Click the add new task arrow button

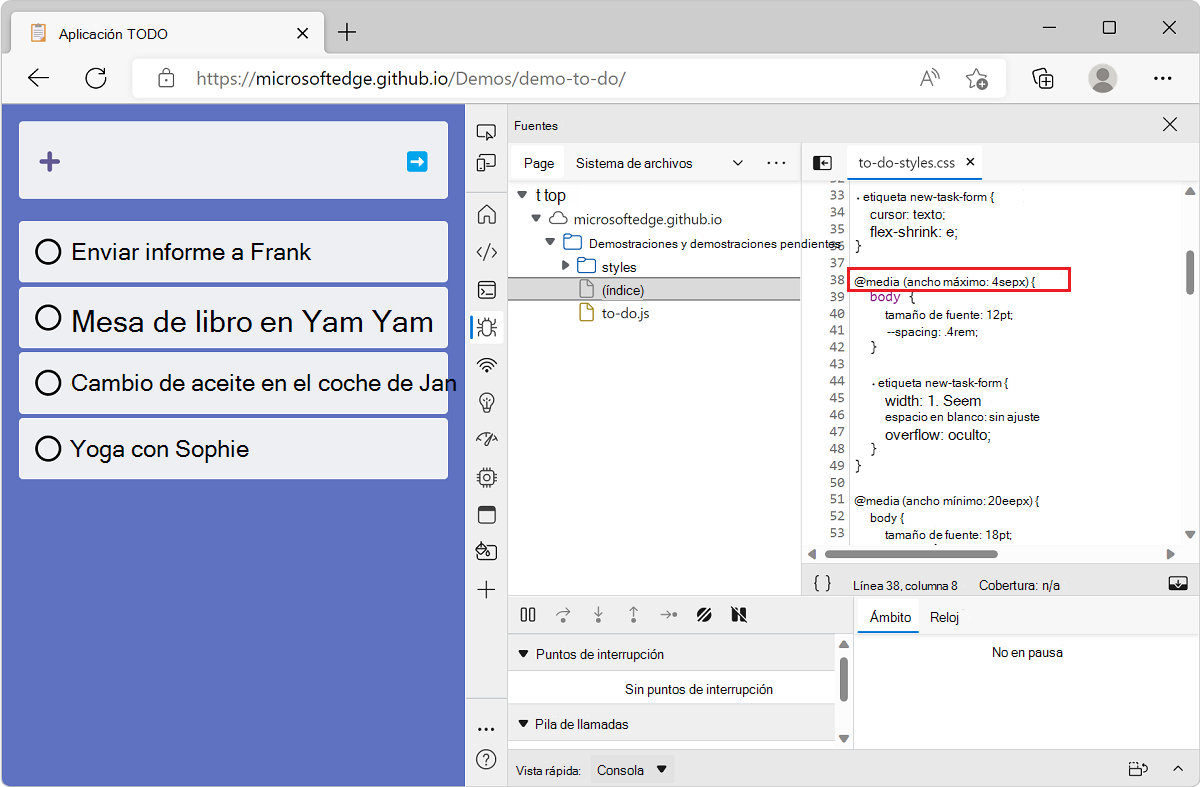[418, 162]
